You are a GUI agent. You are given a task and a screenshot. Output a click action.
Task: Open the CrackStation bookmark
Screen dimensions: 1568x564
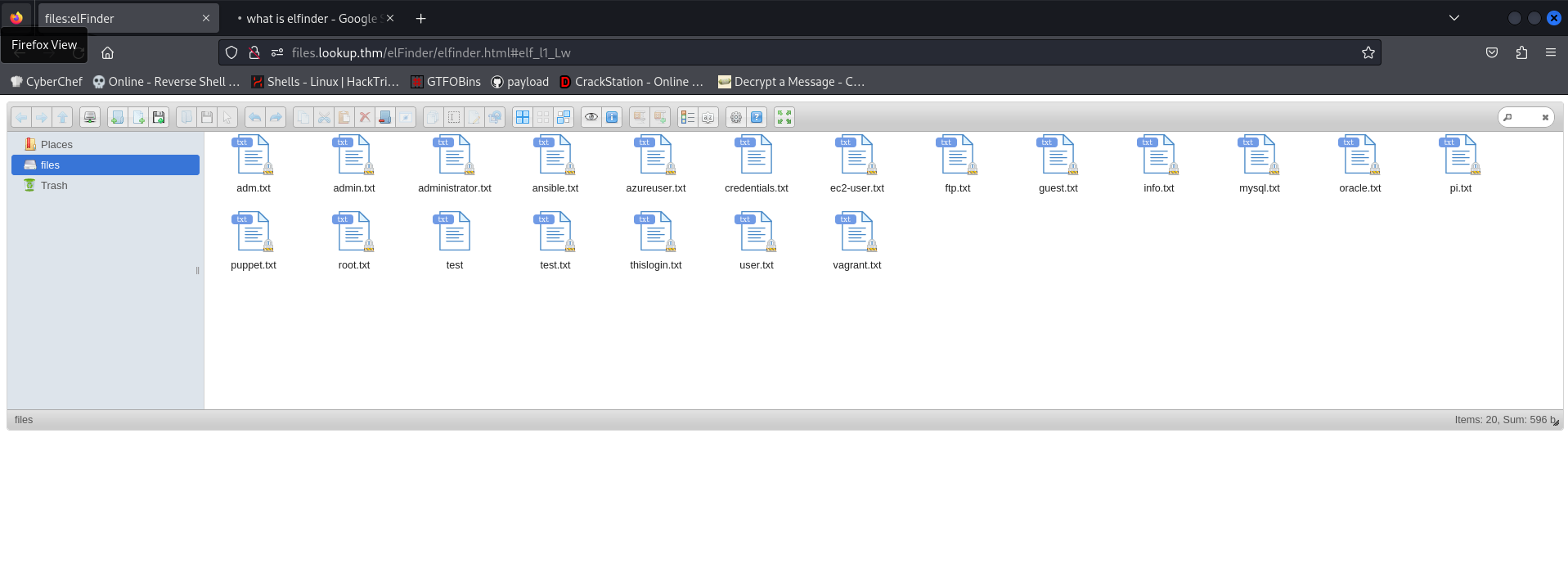pyautogui.click(x=631, y=82)
